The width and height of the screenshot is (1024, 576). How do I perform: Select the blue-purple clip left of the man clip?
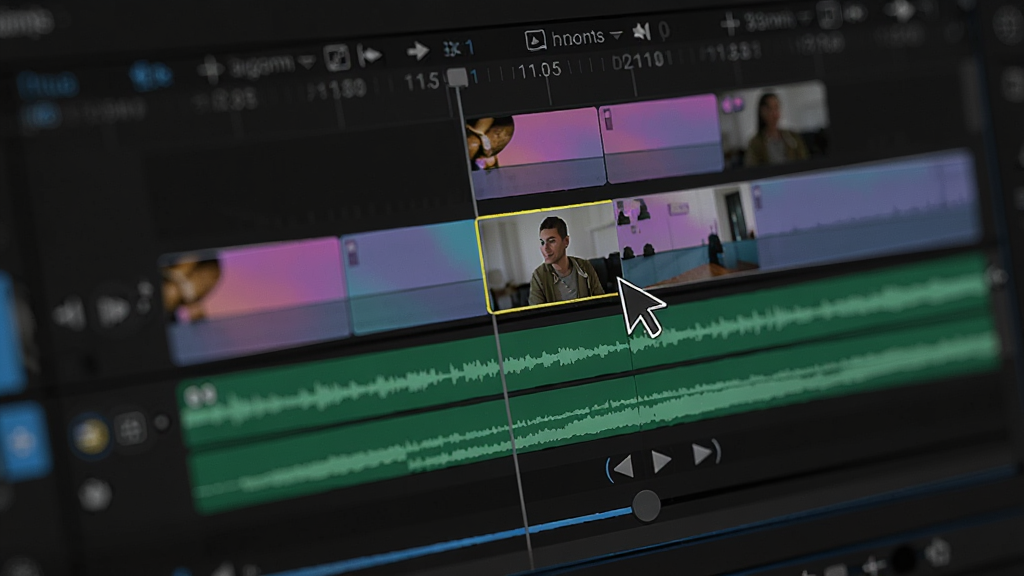click(413, 276)
